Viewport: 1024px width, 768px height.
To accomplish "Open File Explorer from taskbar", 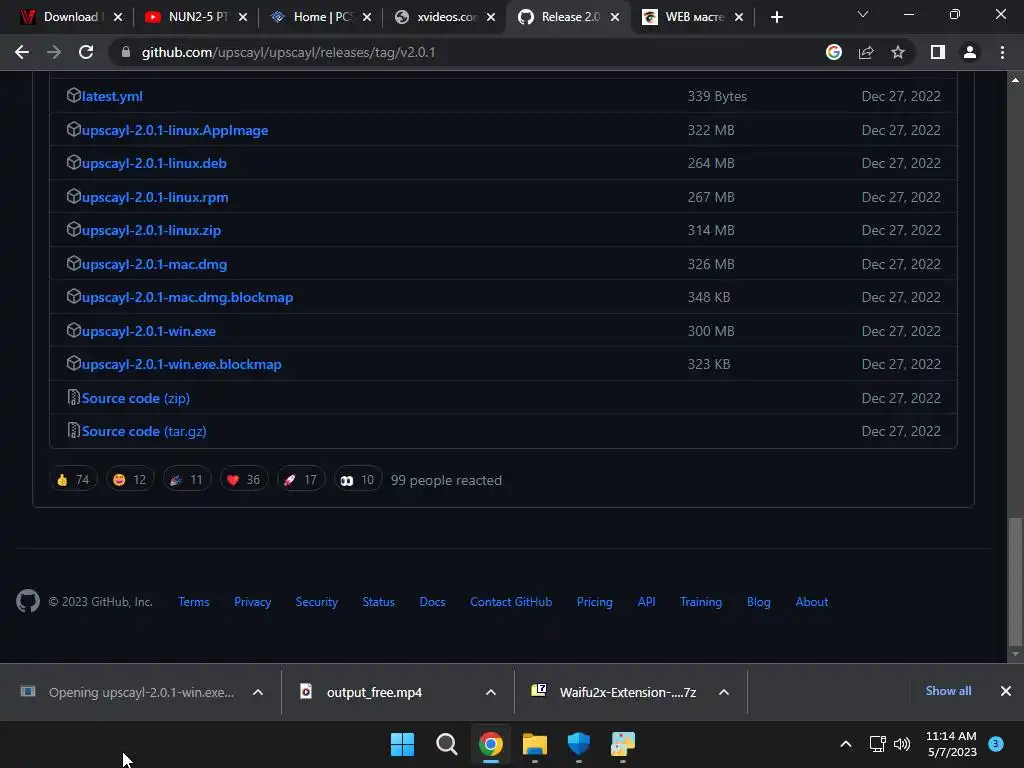I will click(534, 744).
